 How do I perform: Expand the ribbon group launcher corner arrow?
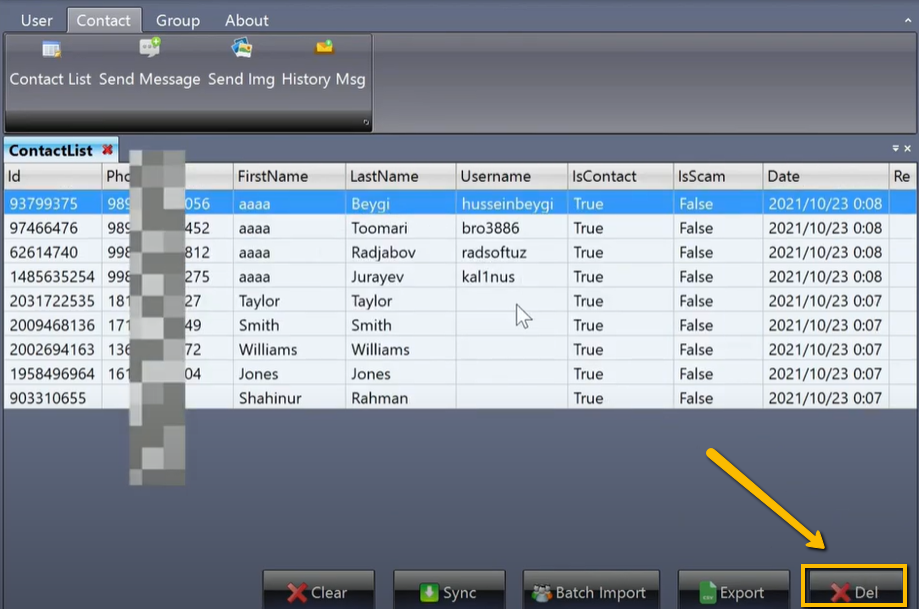point(365,123)
